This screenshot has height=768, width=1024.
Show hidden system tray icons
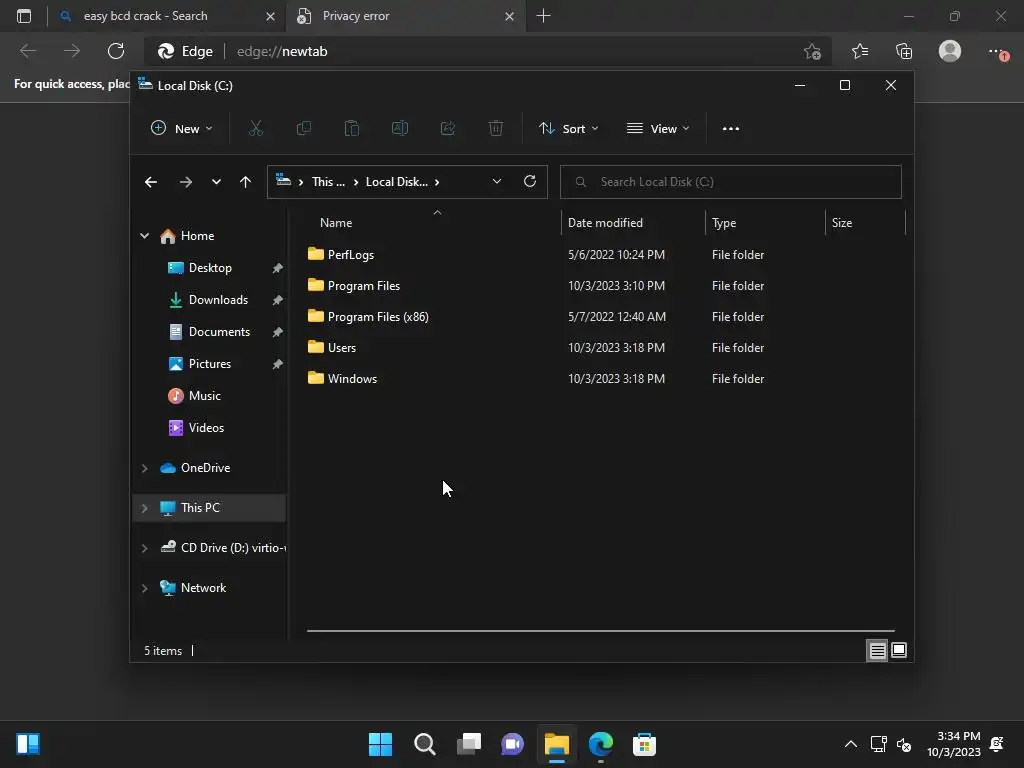coord(851,744)
